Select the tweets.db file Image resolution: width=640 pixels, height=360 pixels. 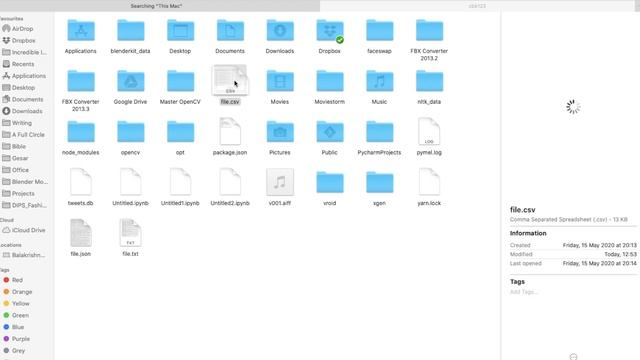pos(81,182)
